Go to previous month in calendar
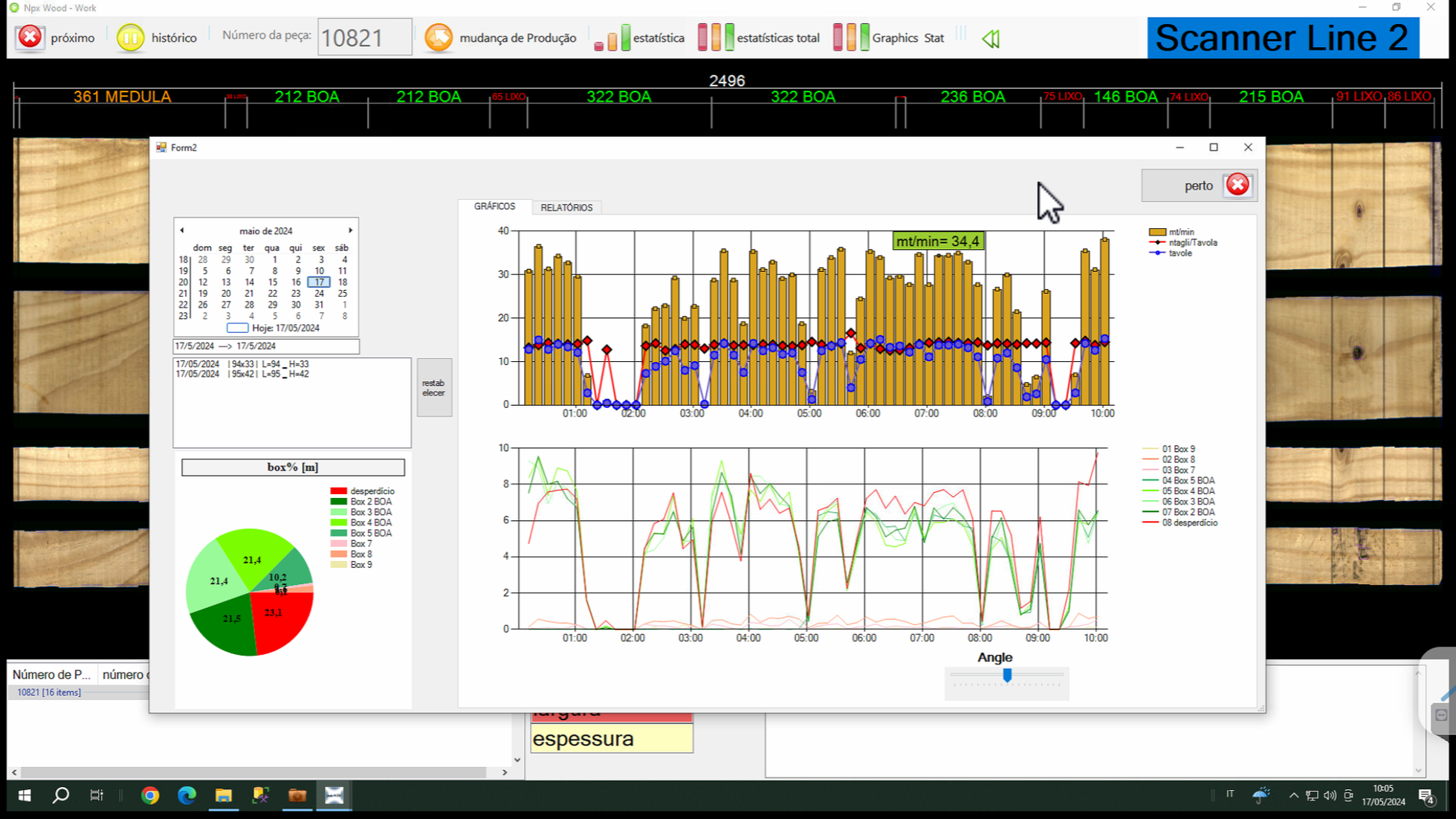 point(182,230)
